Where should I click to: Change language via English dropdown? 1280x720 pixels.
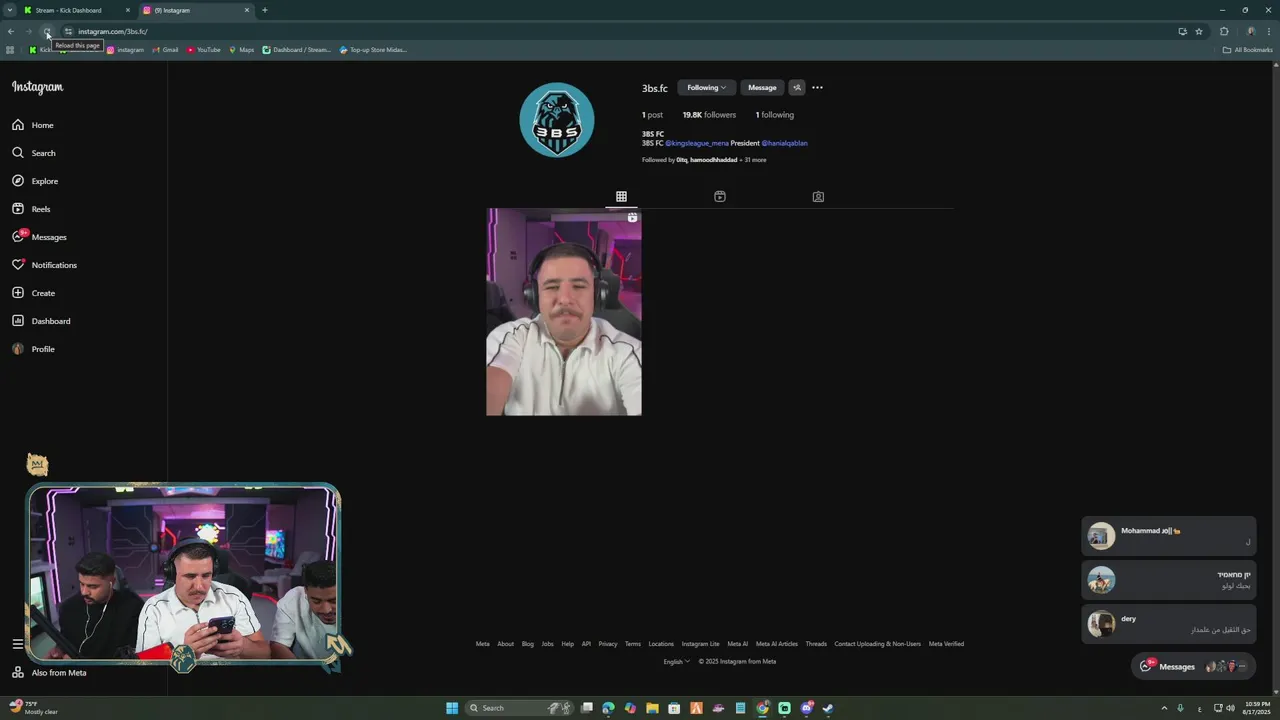[677, 661]
